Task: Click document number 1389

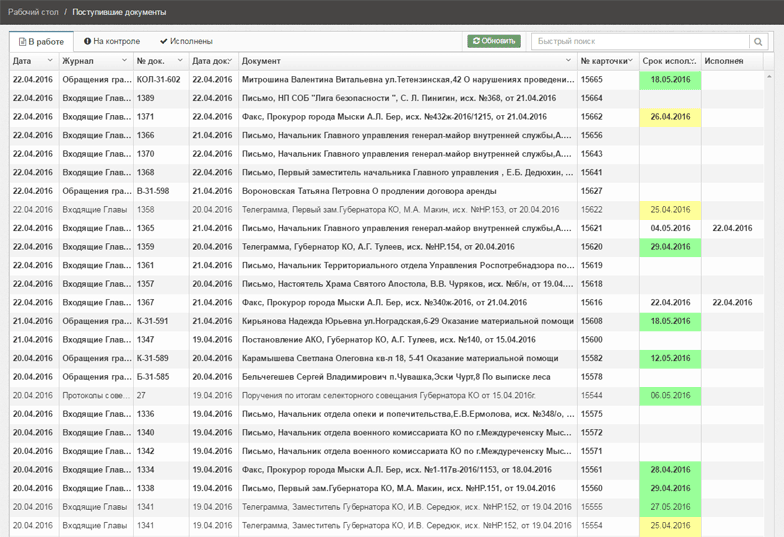Action: [146, 98]
